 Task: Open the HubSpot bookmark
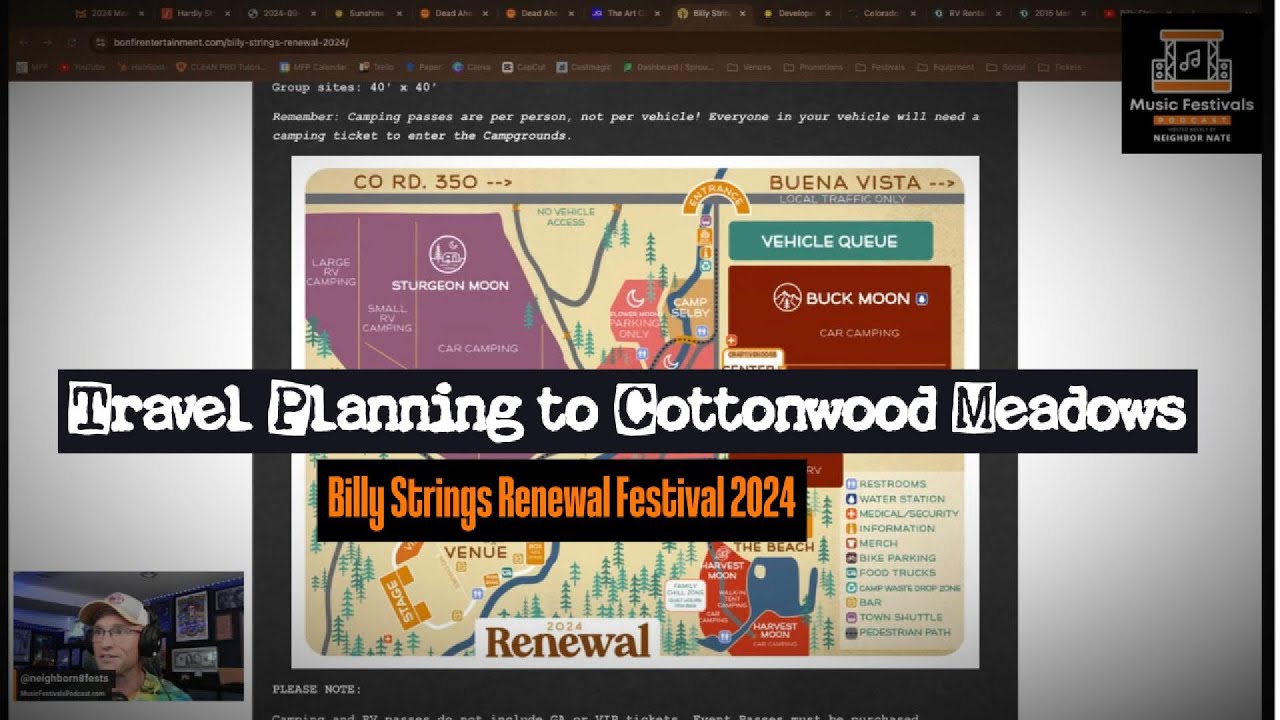tap(141, 67)
